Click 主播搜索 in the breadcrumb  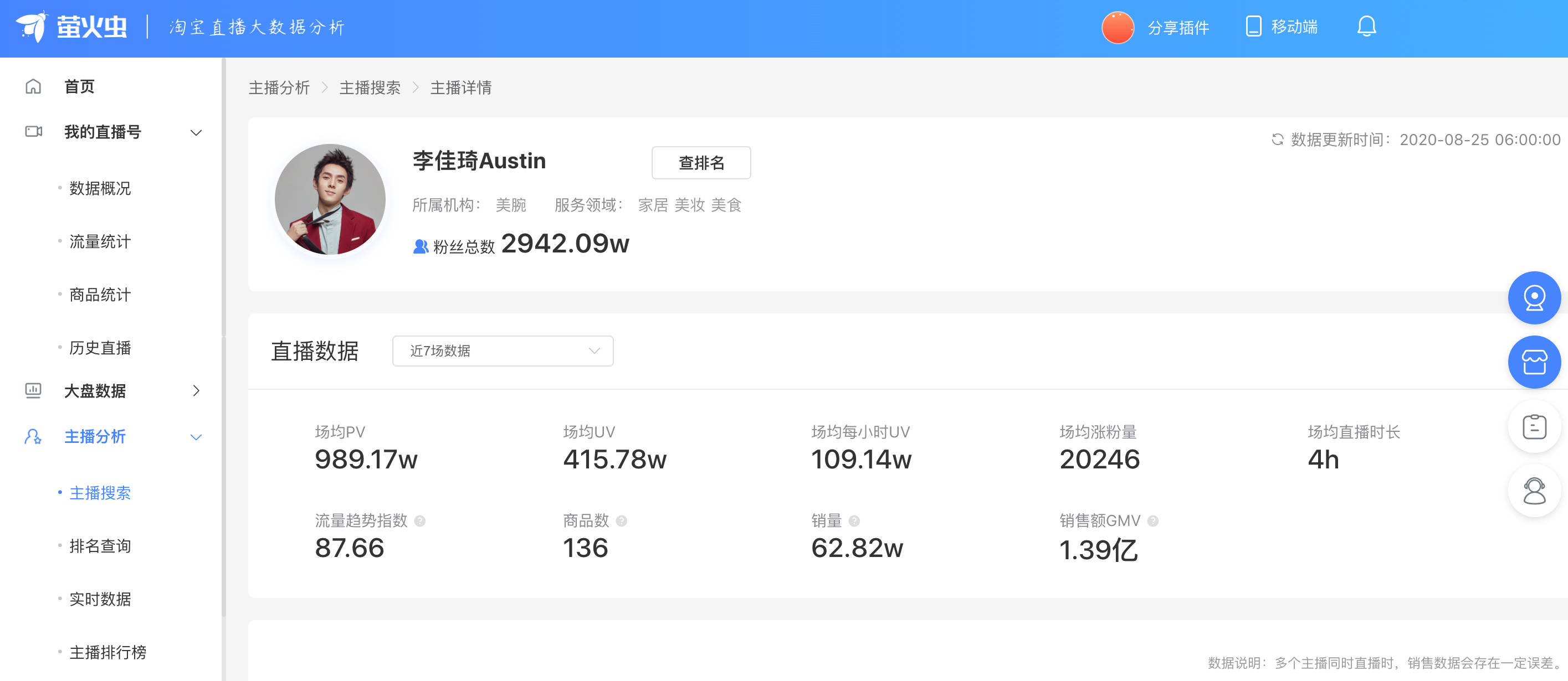pos(370,88)
